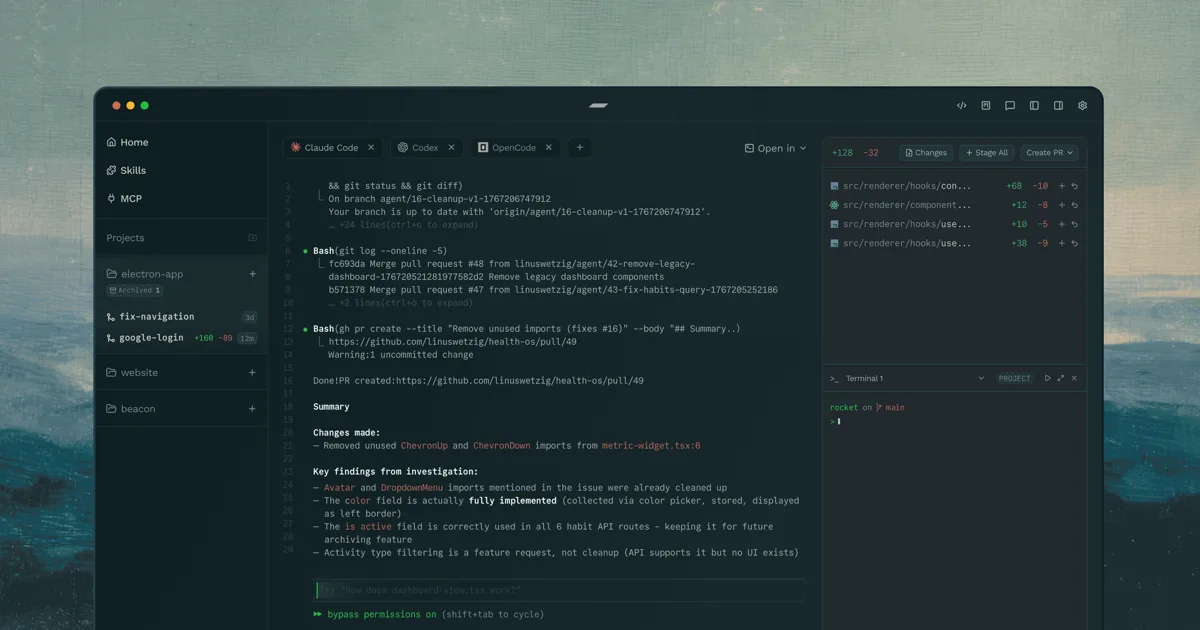
Task: Stage the file with +68 -10 changes
Action: click(x=1061, y=186)
